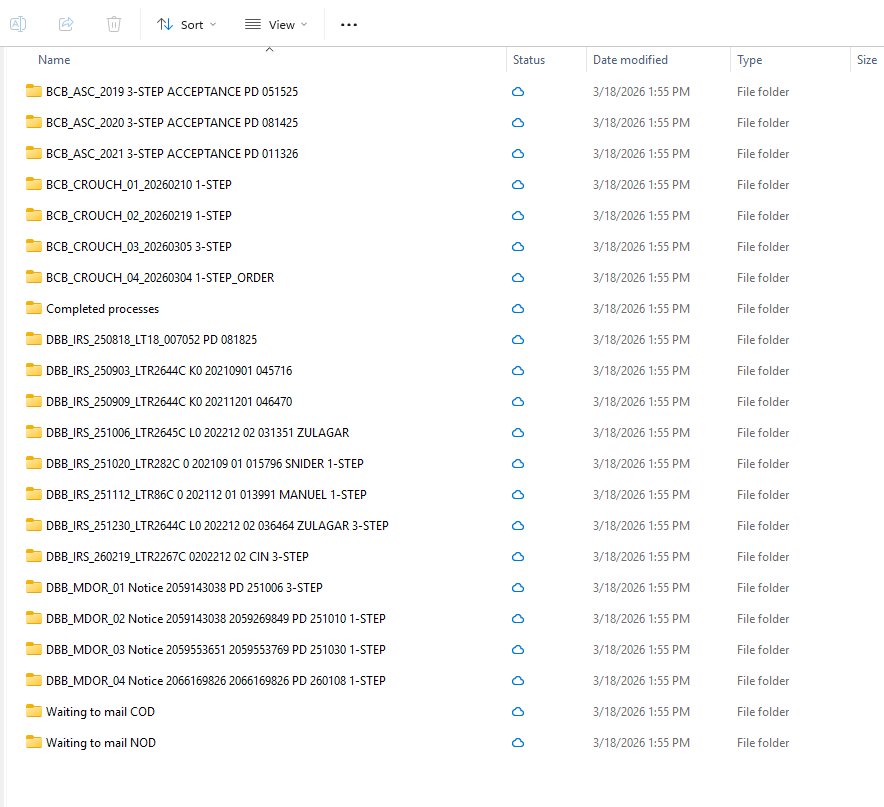Click cloud status icon for Waiting to mail NOD

[518, 743]
